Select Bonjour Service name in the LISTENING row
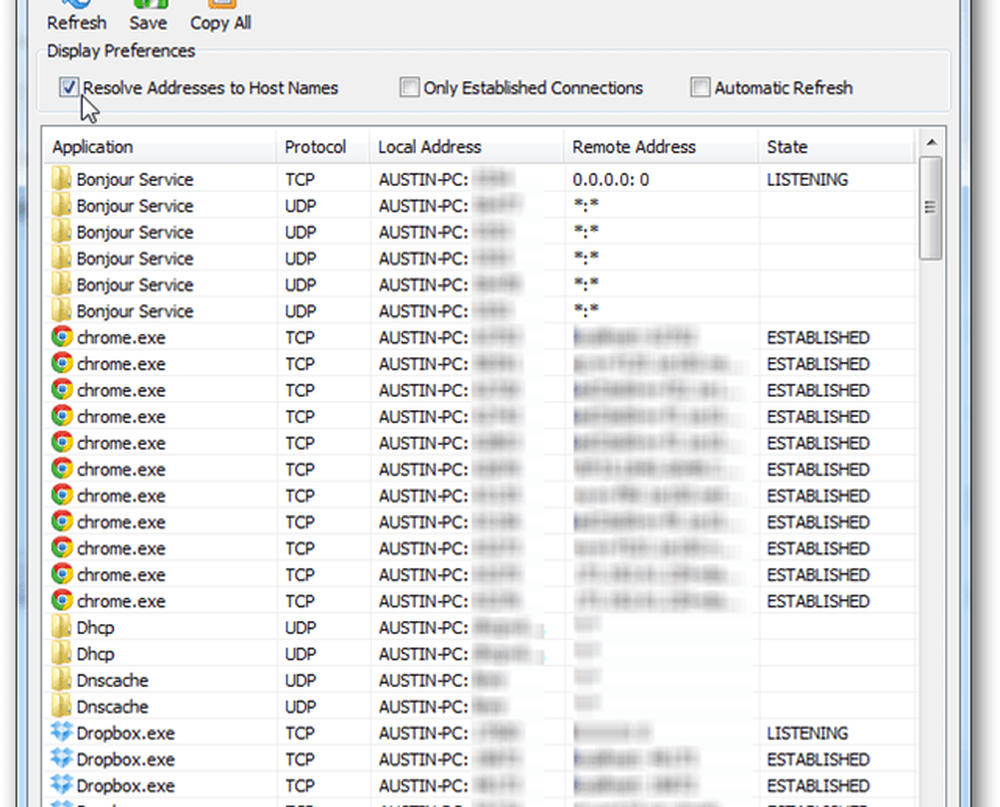 point(135,180)
